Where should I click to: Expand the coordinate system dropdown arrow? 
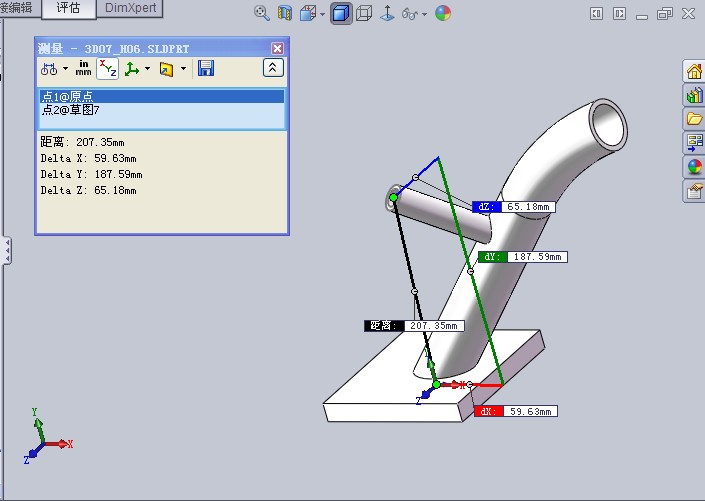pos(148,69)
